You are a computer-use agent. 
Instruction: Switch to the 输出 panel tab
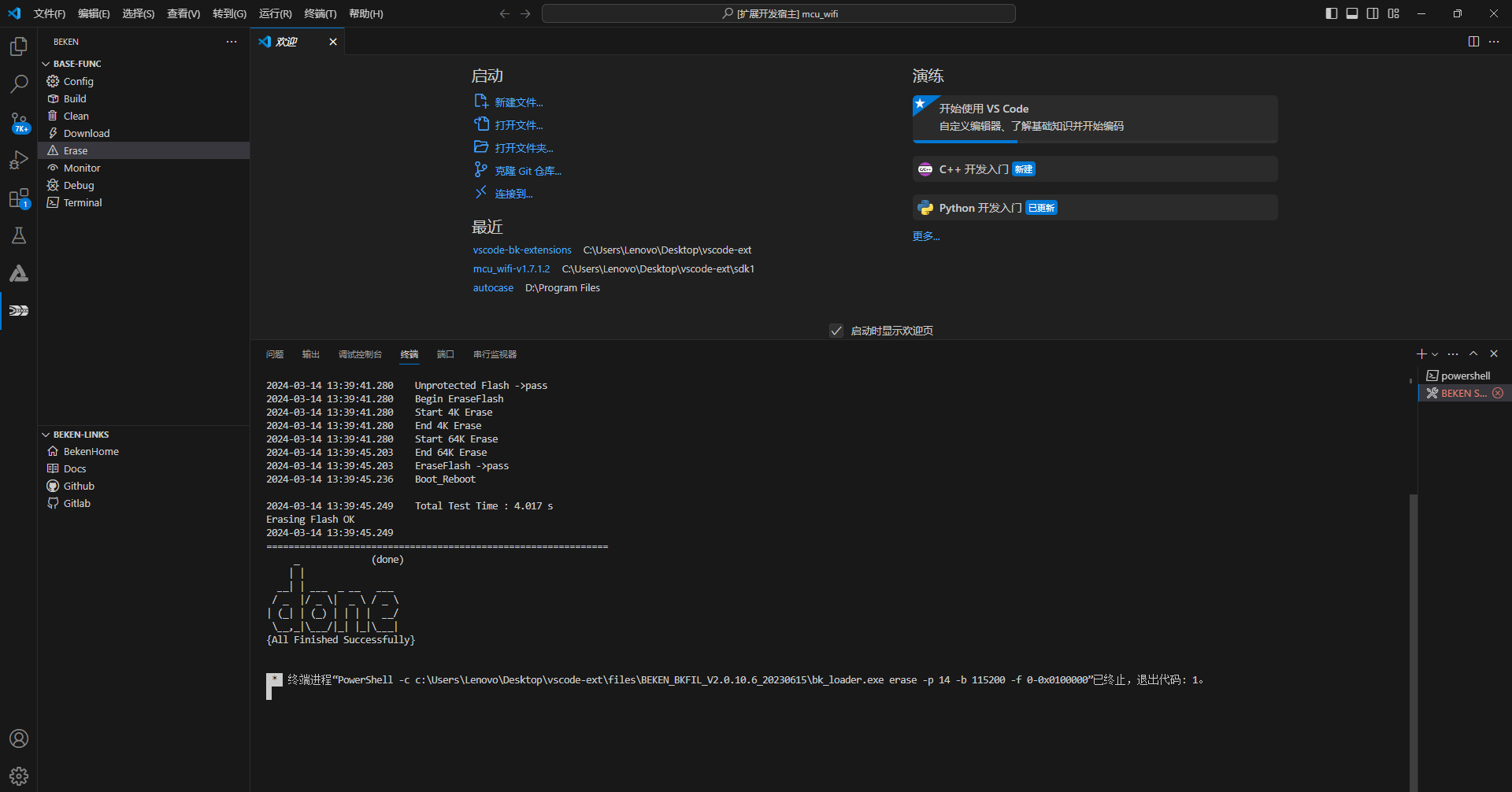tap(311, 354)
